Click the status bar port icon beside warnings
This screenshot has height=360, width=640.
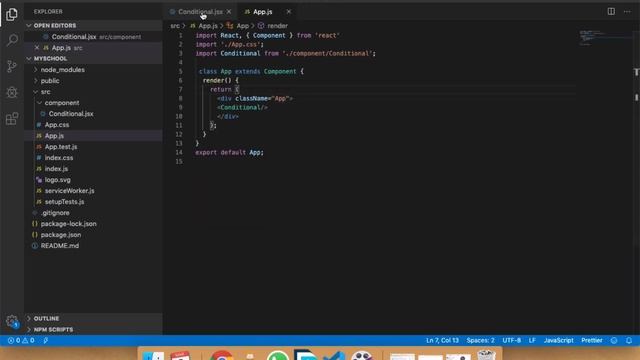(46, 340)
